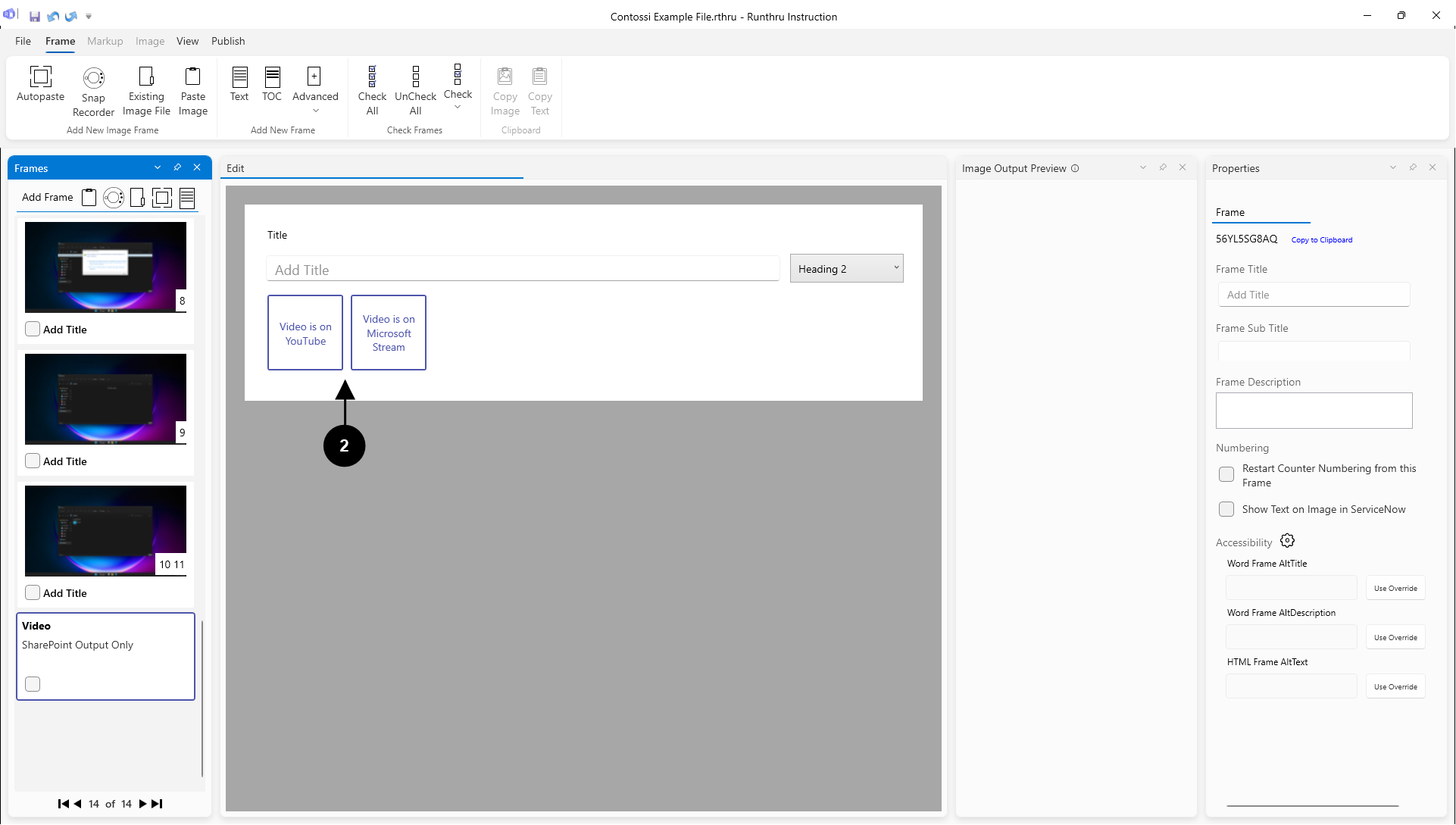Click the Paste Image ribbon icon
1456x825 pixels.
(193, 77)
